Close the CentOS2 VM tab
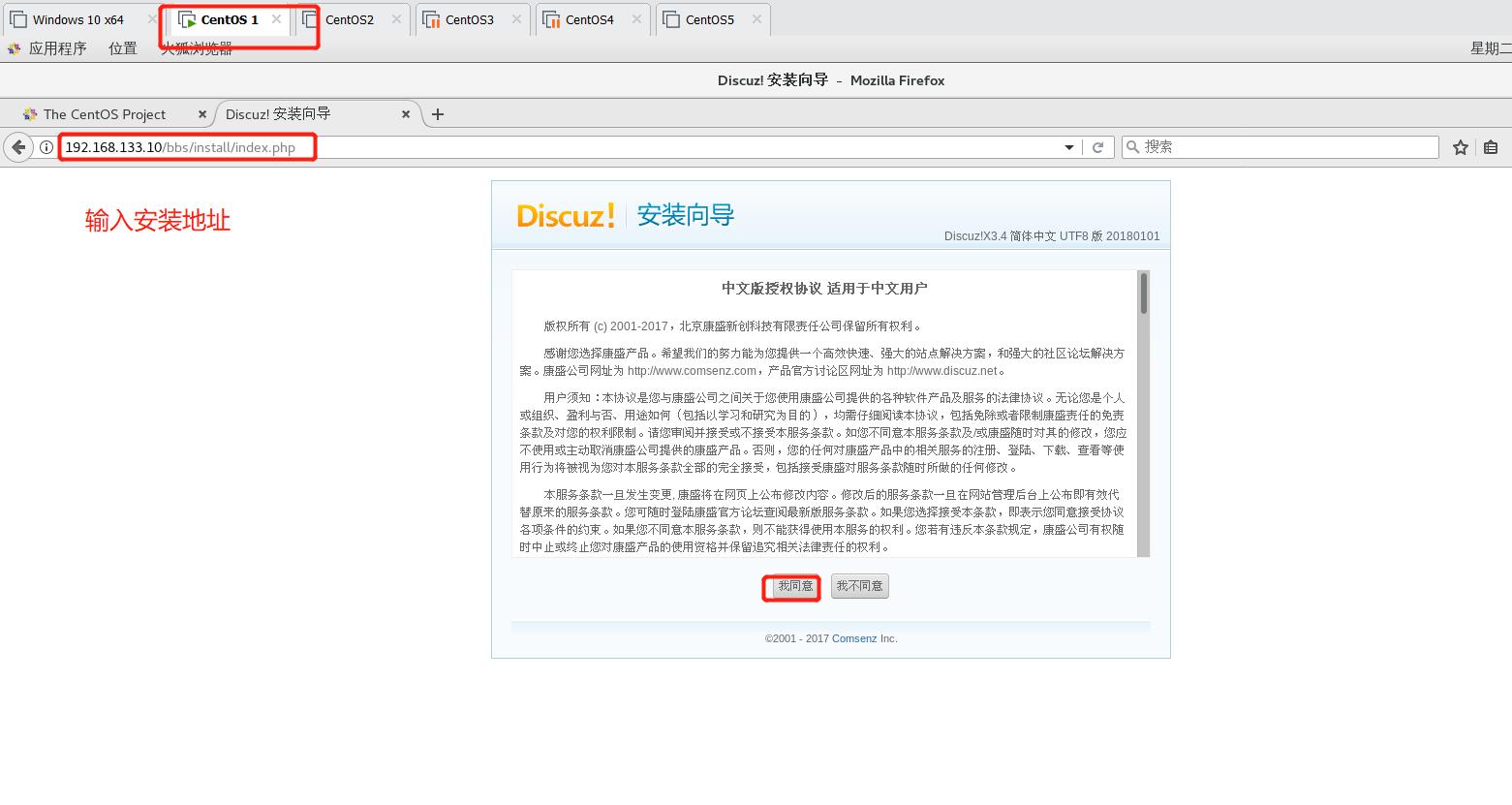This screenshot has height=805, width=1512. coord(396,19)
